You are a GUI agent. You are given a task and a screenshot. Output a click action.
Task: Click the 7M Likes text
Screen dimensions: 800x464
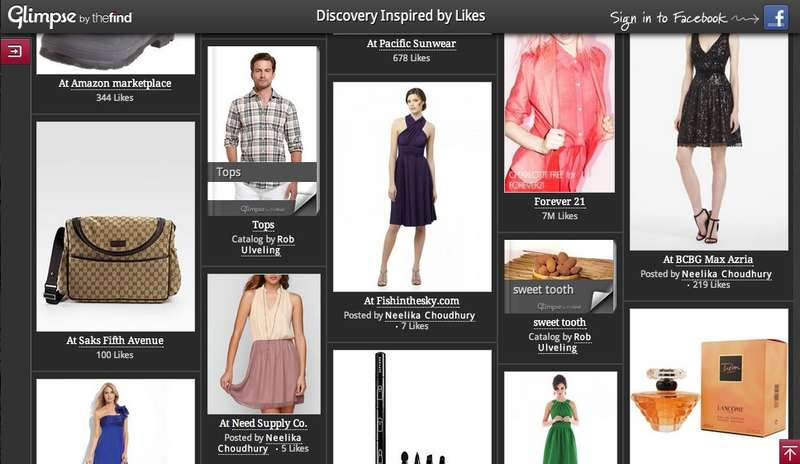point(560,216)
